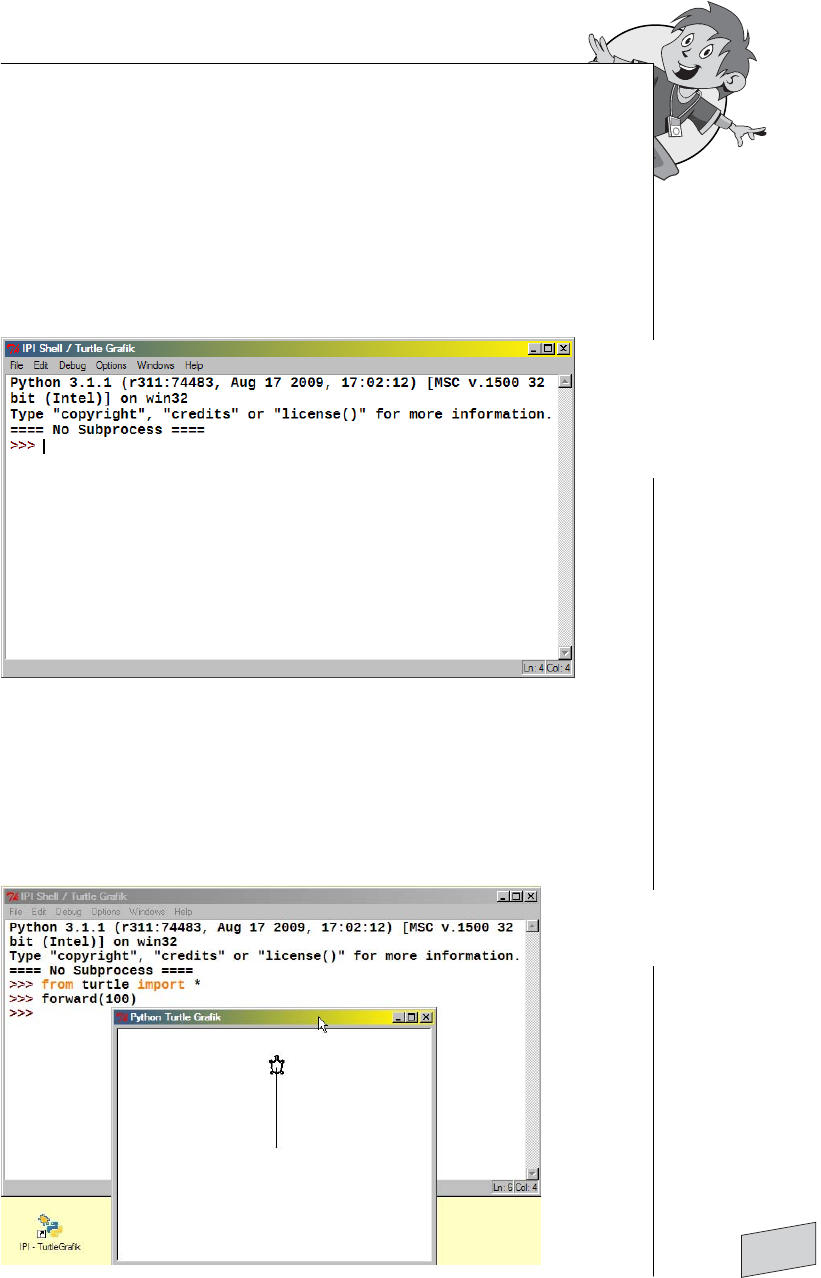The width and height of the screenshot is (821, 1278).
Task: Close the Python Turtle Grafik window
Action: tap(426, 1017)
